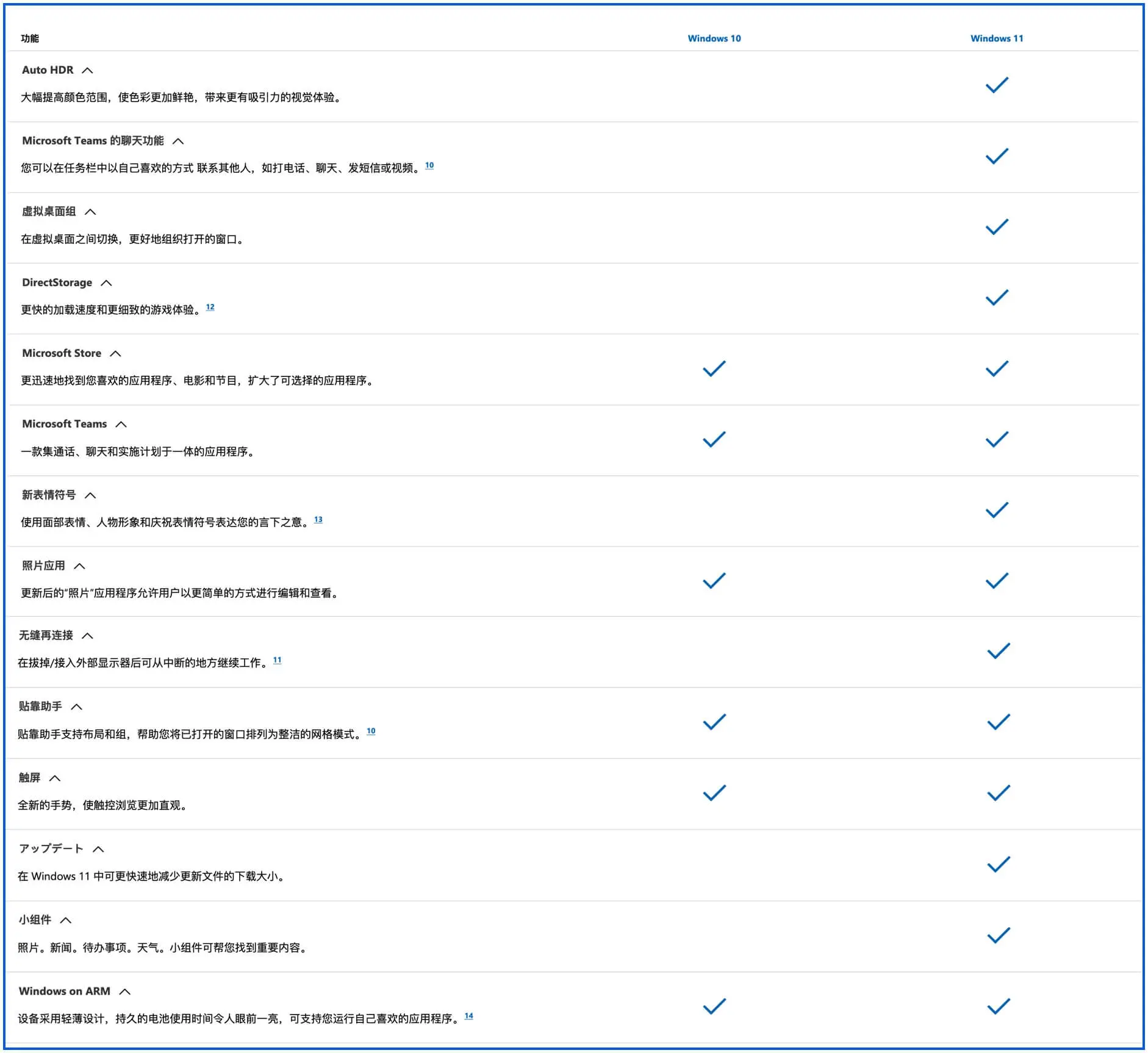1148x1053 pixels.
Task: Collapse the DirectStorage chevron
Action: pyautogui.click(x=106, y=282)
